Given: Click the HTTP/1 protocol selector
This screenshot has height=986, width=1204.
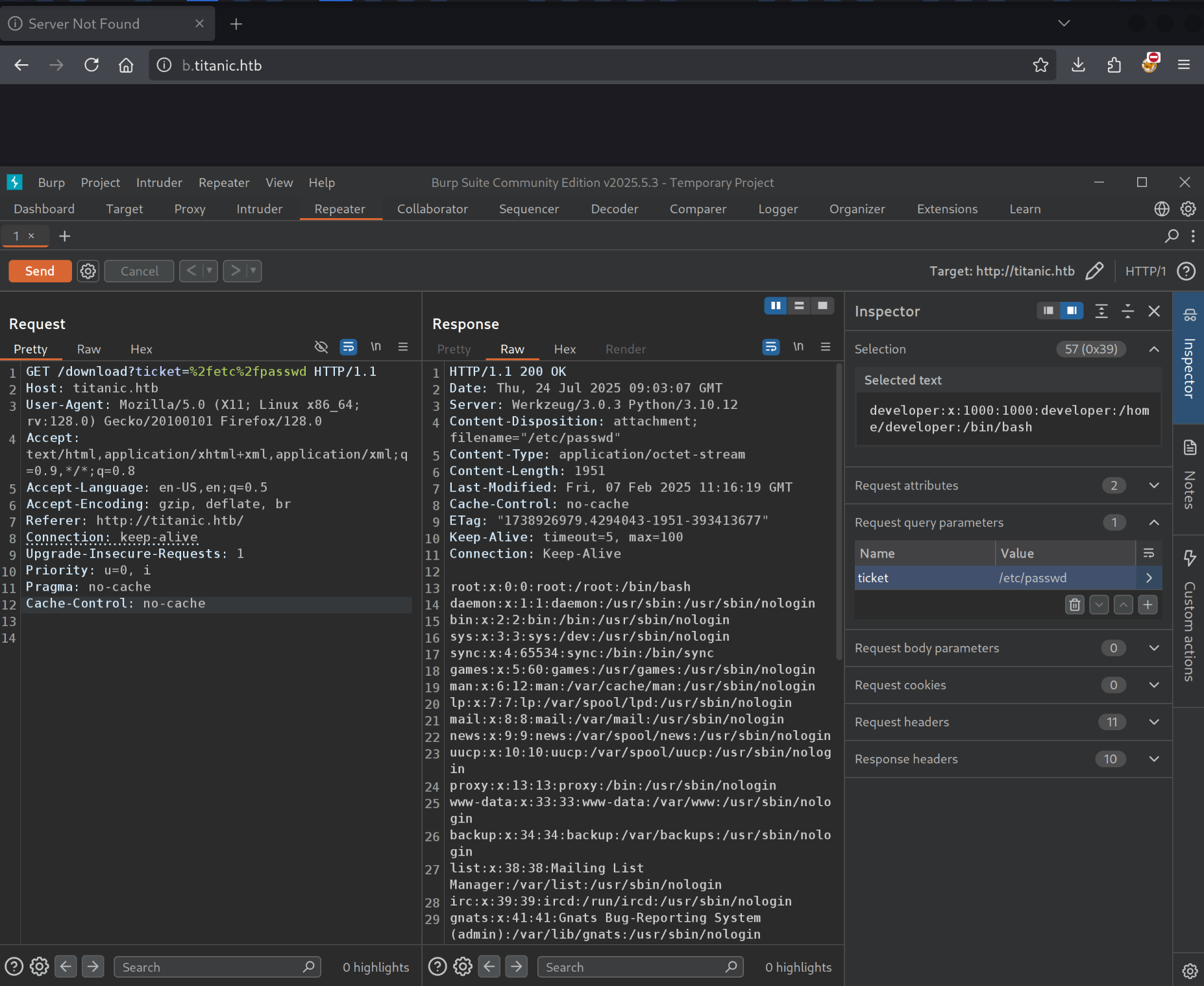Looking at the screenshot, I should pyautogui.click(x=1145, y=271).
